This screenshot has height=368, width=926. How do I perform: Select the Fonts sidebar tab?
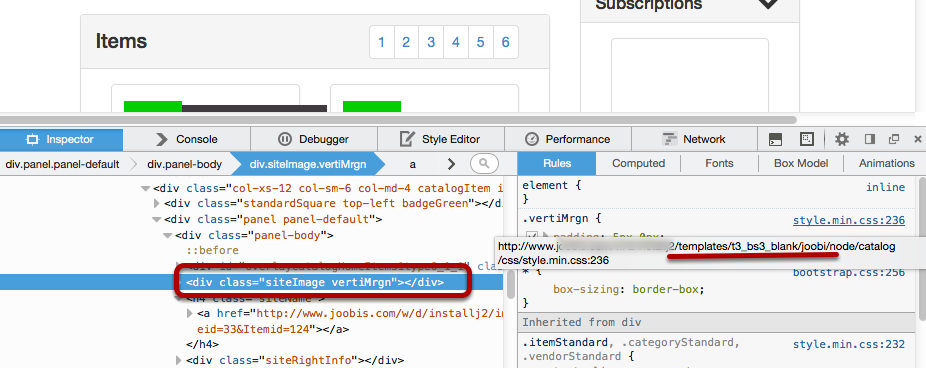point(719,164)
